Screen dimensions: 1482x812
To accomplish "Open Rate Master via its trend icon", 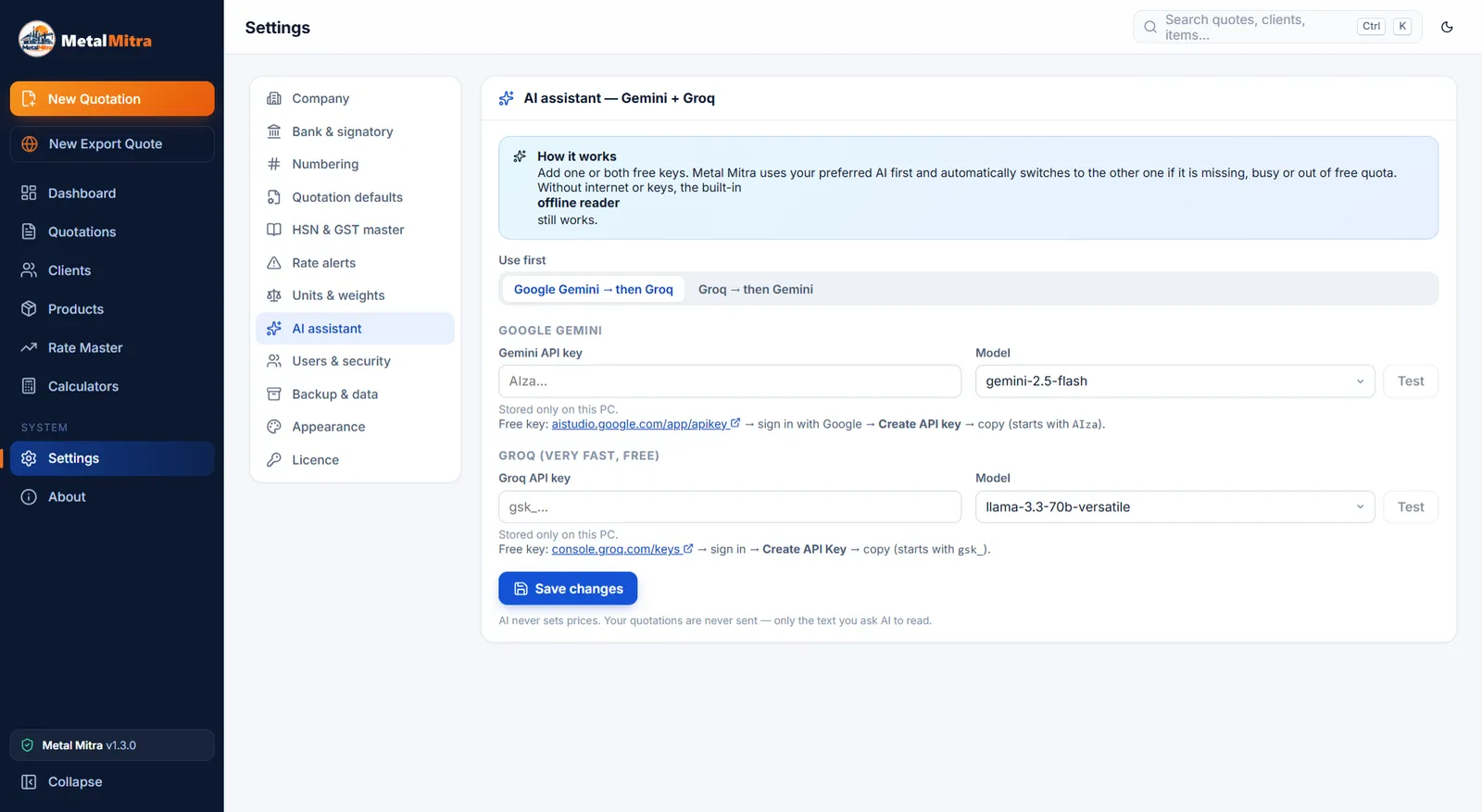I will 29,347.
